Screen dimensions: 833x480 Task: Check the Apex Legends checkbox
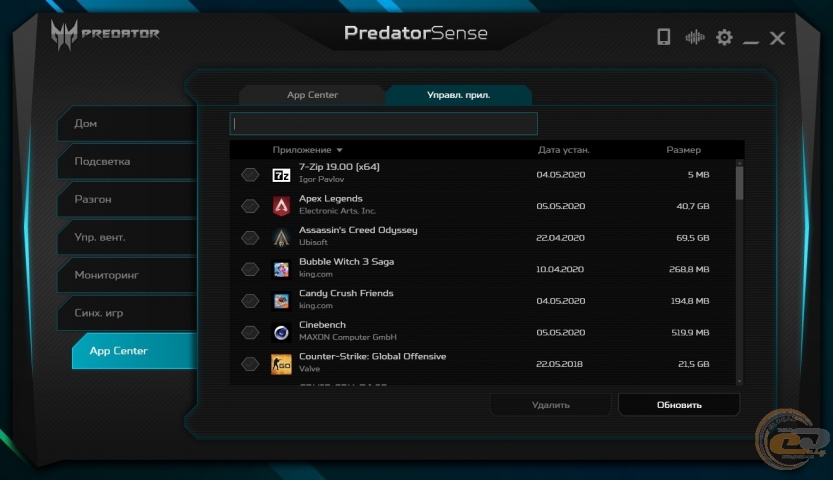click(250, 206)
